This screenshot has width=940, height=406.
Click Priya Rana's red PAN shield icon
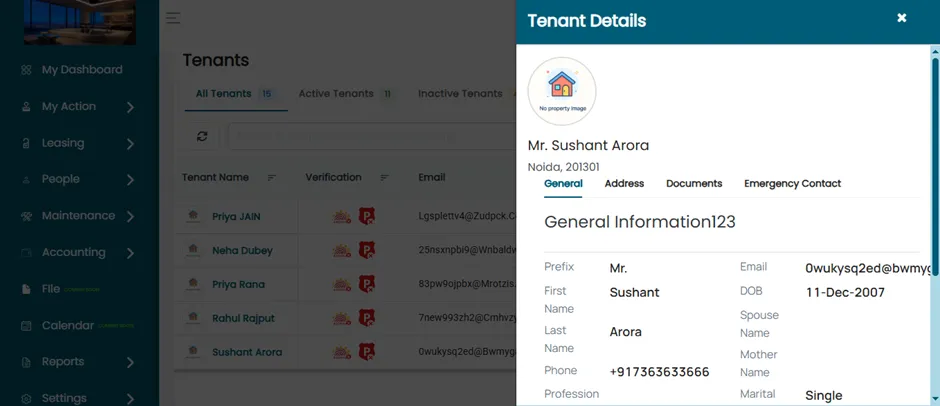click(367, 284)
